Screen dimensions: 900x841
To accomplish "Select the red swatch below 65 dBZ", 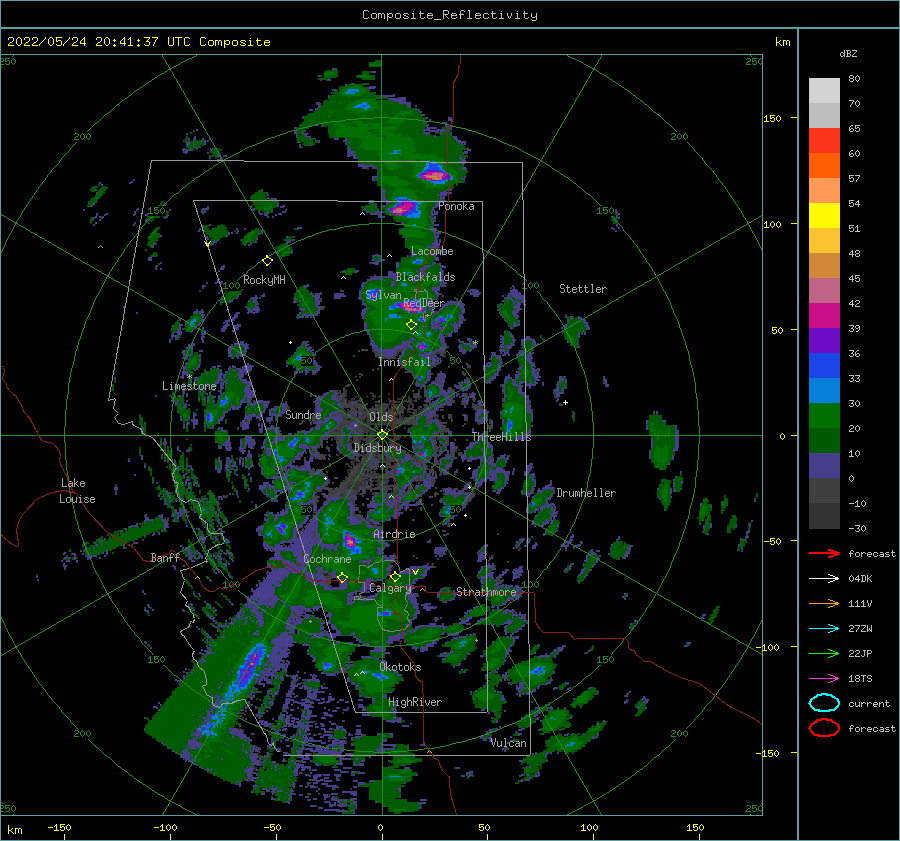I will 824,141.
